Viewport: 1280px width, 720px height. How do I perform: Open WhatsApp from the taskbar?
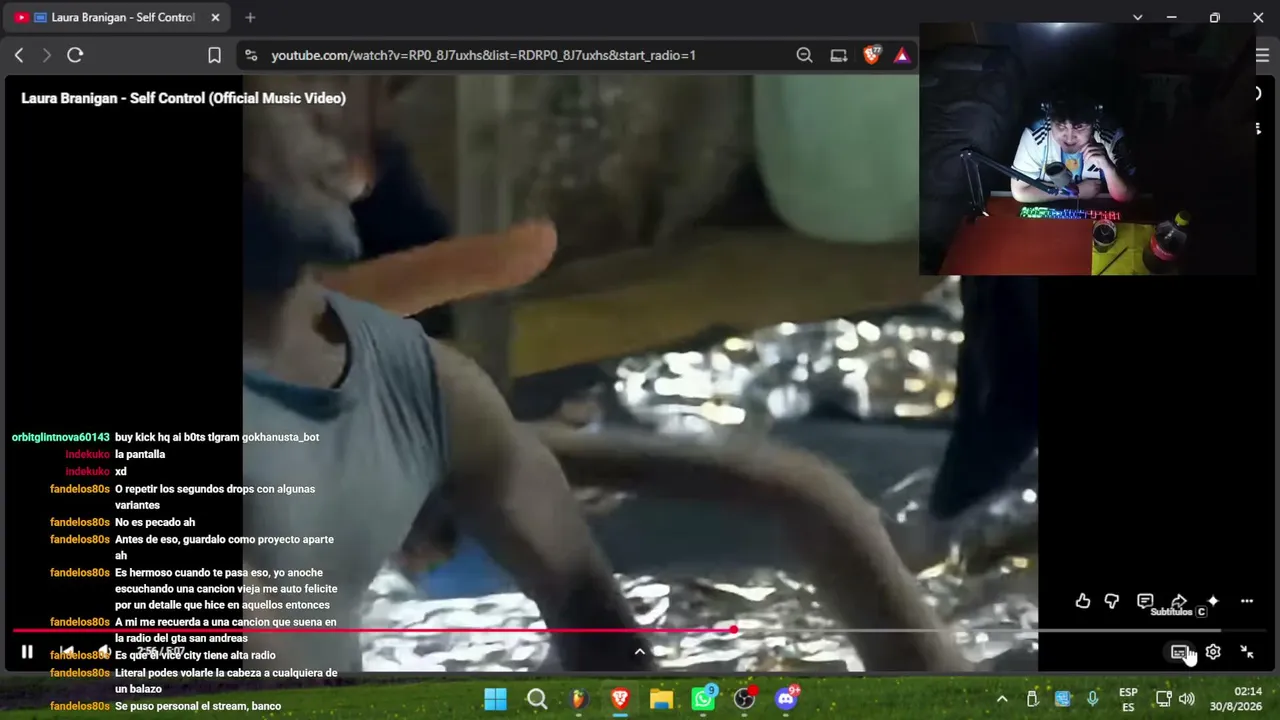(x=703, y=698)
